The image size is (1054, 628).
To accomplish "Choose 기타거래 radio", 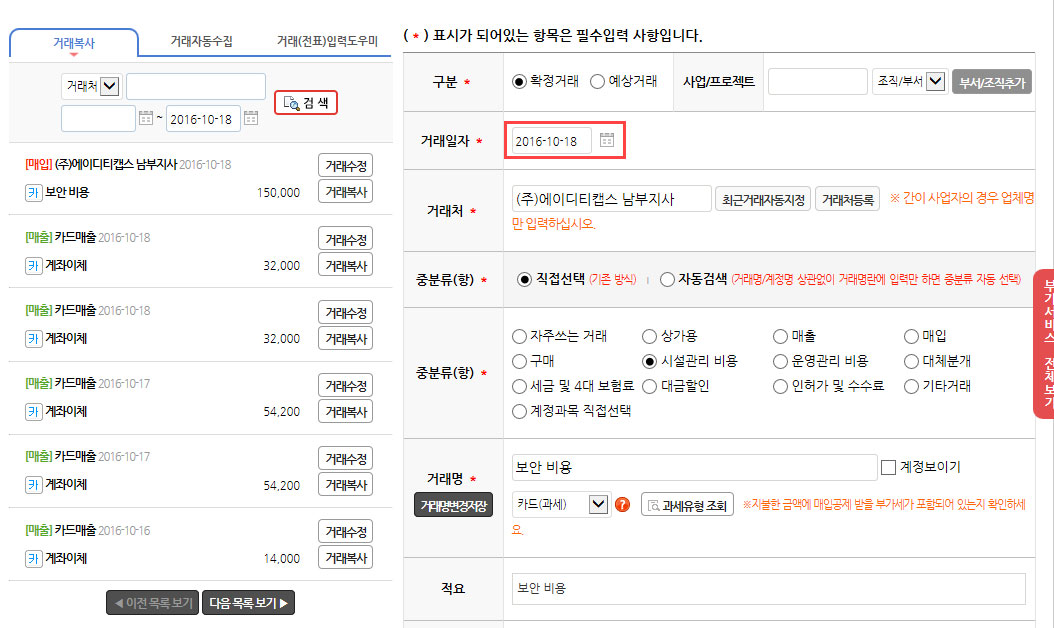I will pos(911,387).
